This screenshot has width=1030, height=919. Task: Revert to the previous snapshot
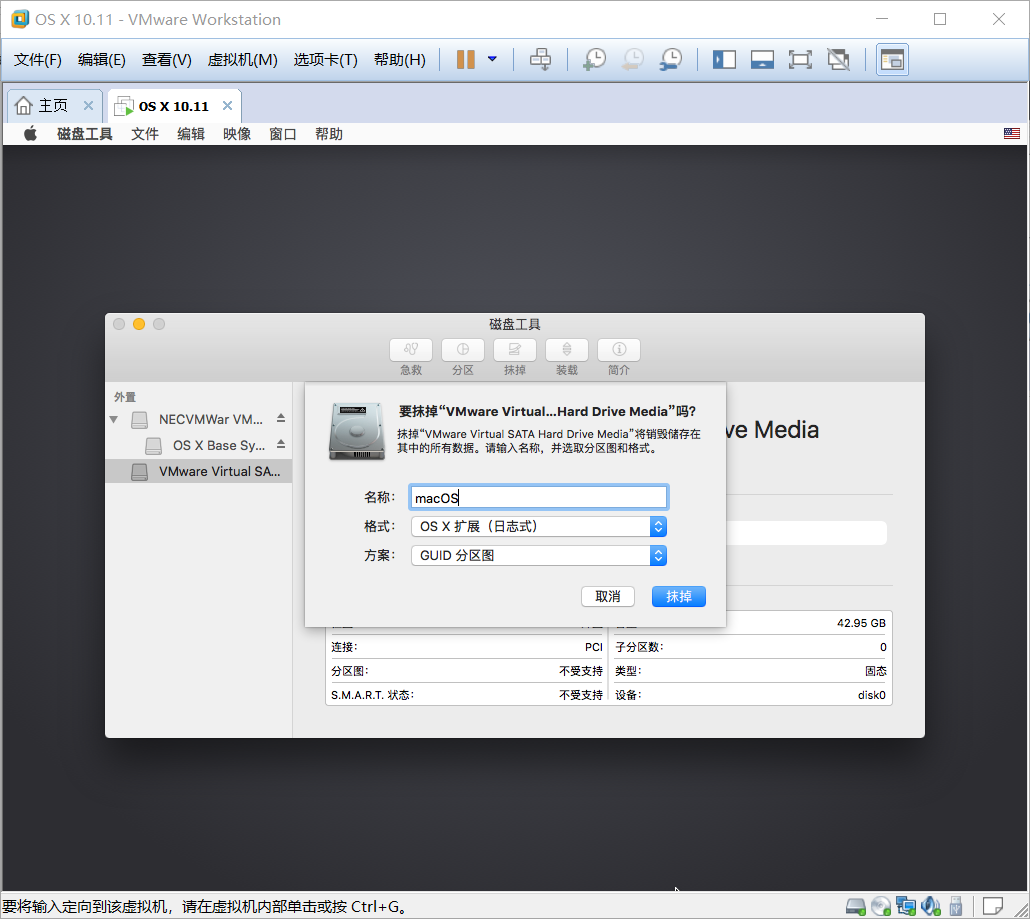point(633,60)
